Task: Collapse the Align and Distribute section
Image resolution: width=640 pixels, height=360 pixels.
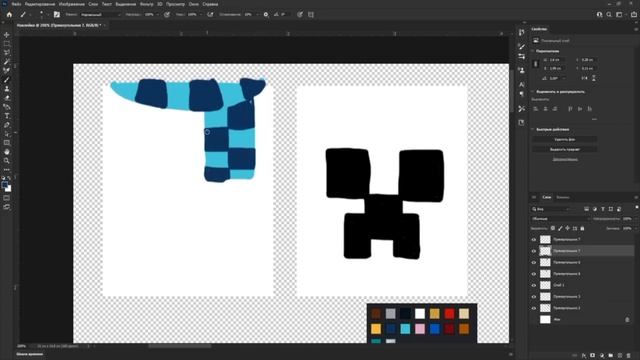Action: (533, 92)
